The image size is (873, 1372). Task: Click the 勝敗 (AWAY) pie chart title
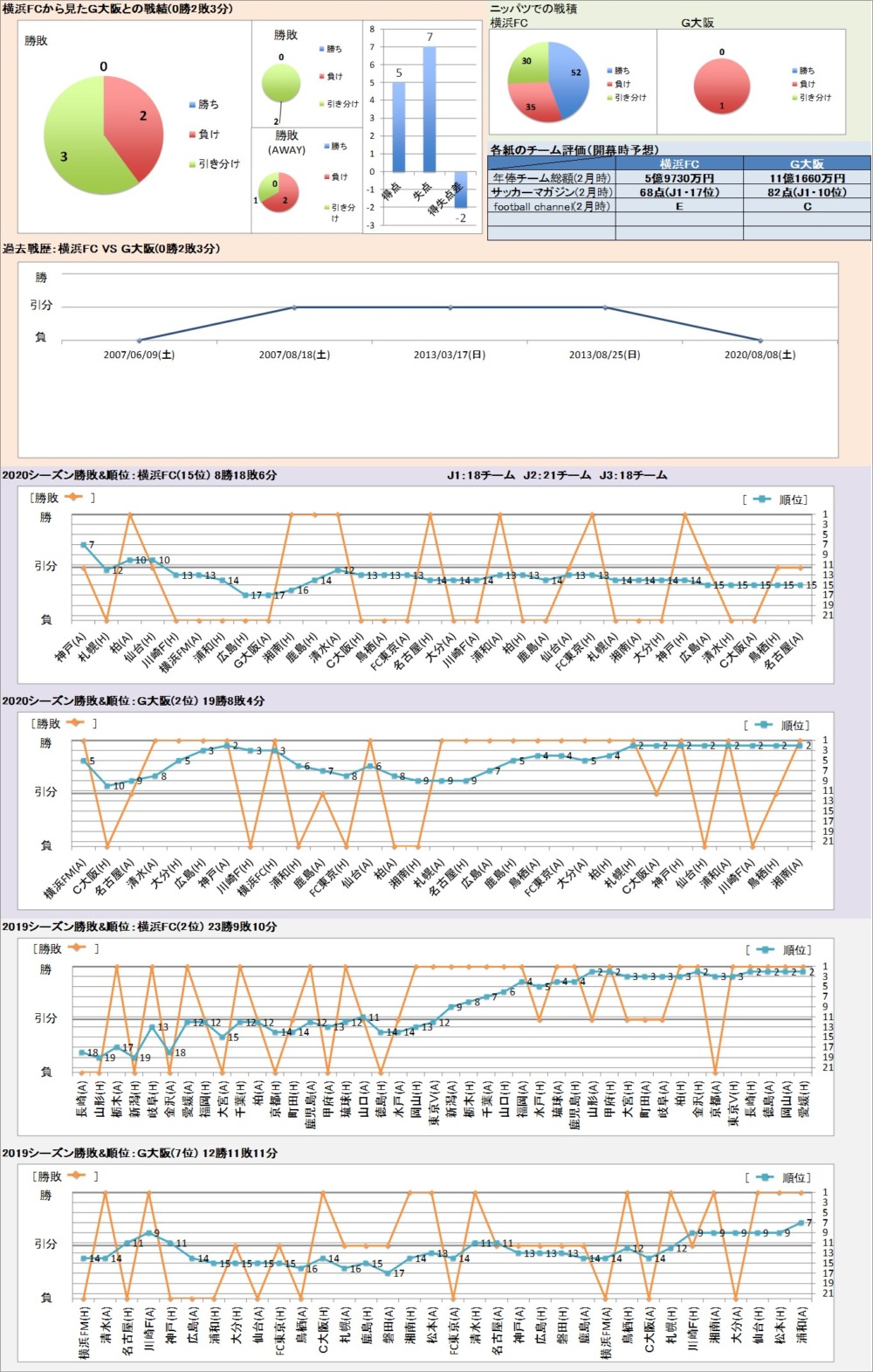pyautogui.click(x=286, y=142)
